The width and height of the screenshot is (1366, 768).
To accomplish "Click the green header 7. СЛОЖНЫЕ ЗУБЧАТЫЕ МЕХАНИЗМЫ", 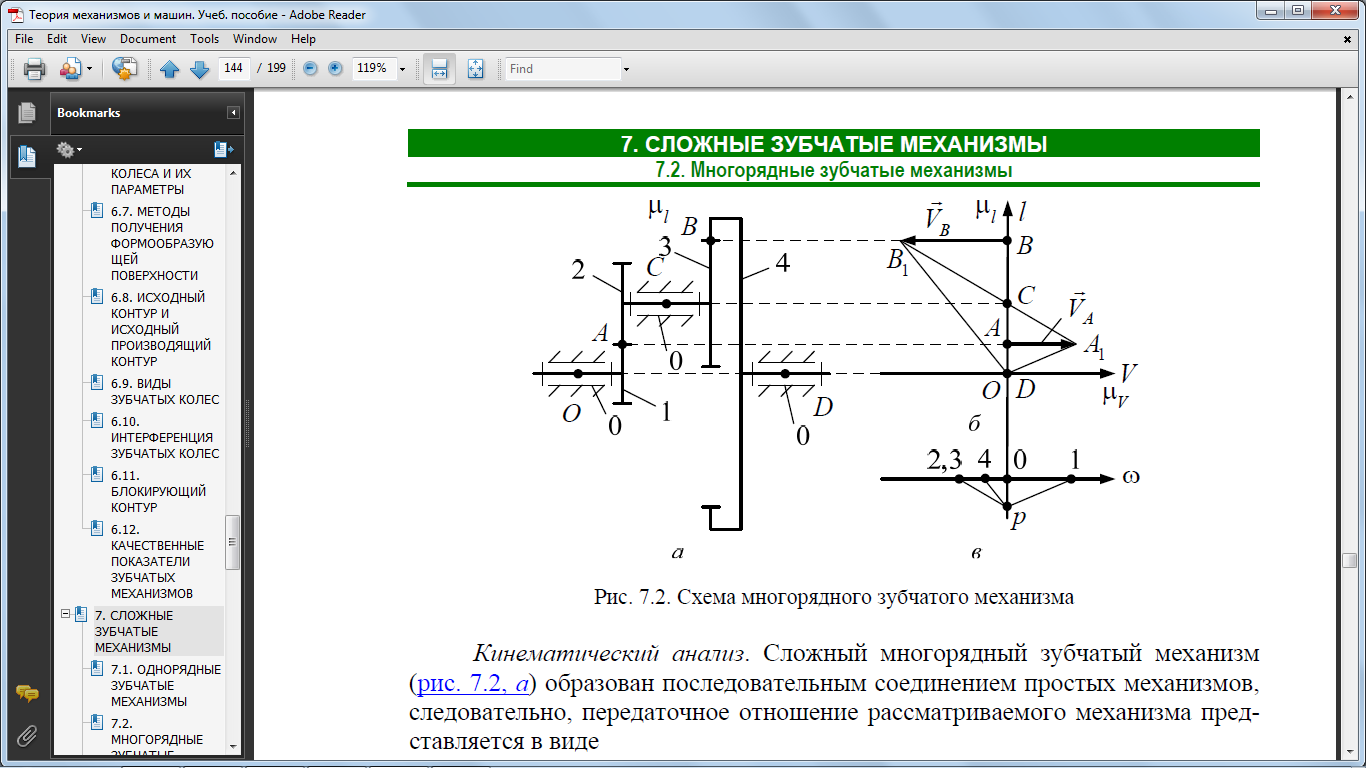I will coord(833,143).
